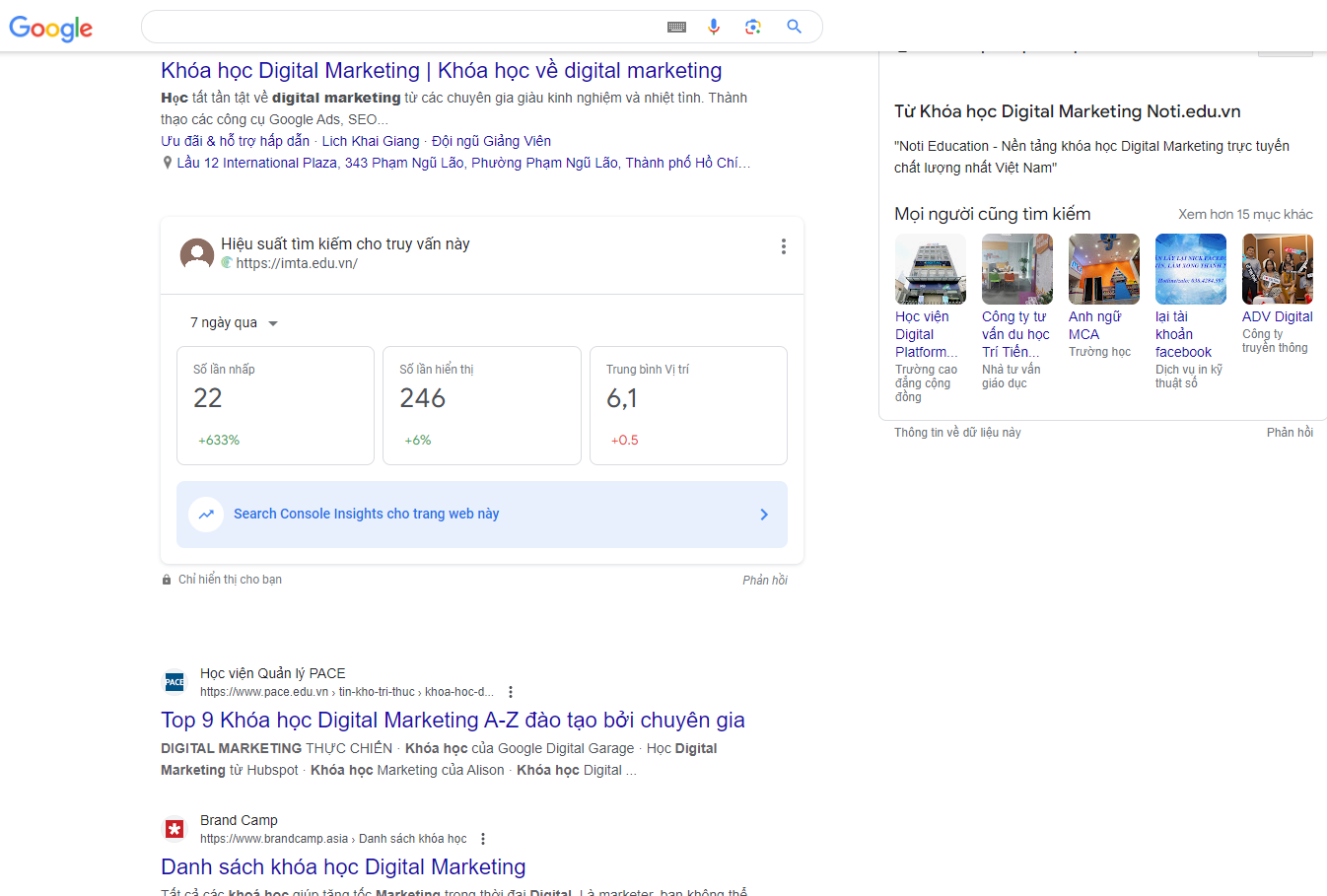Open three-dot menu beside PACE result URL
The image size is (1327, 896).
tap(511, 692)
